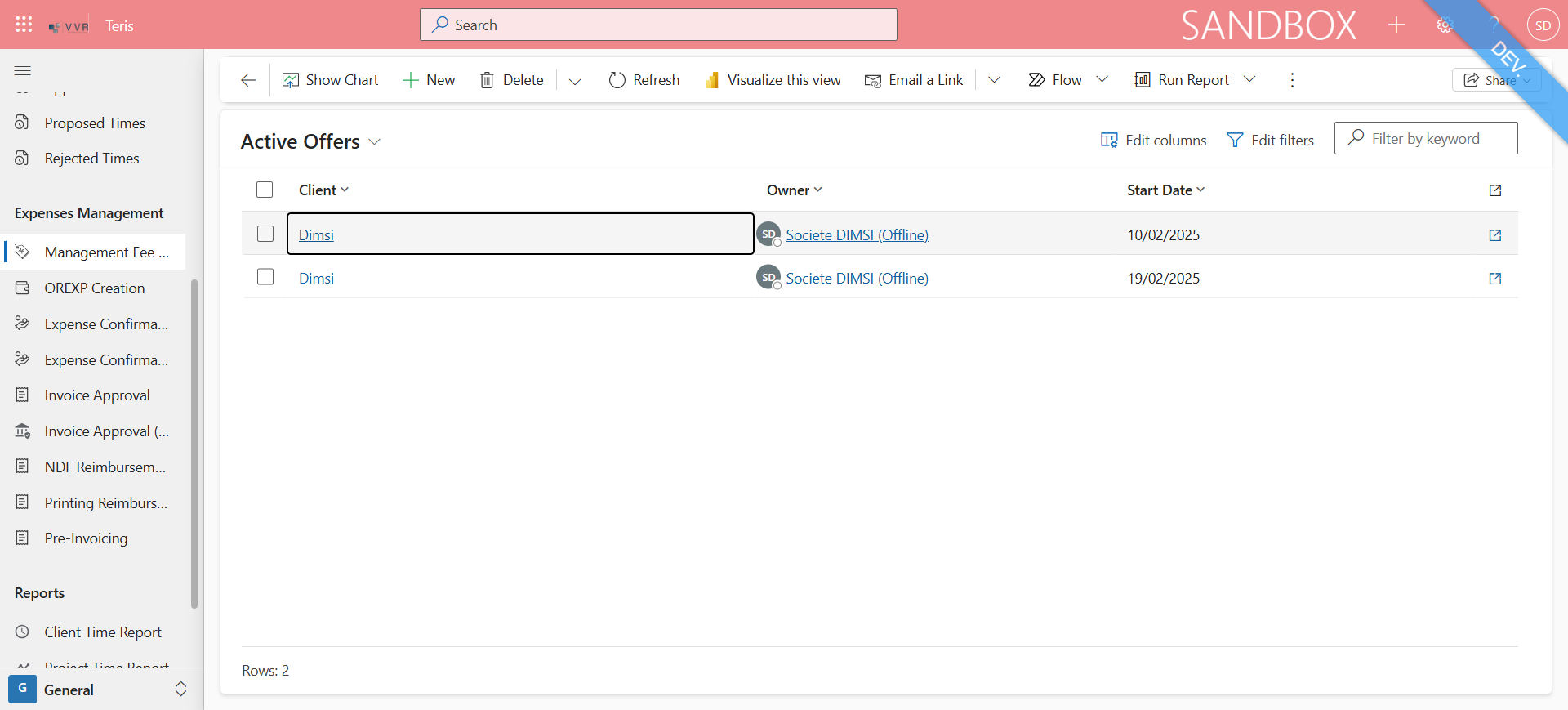Open first Expense Confirma... sidebar item

(x=95, y=324)
